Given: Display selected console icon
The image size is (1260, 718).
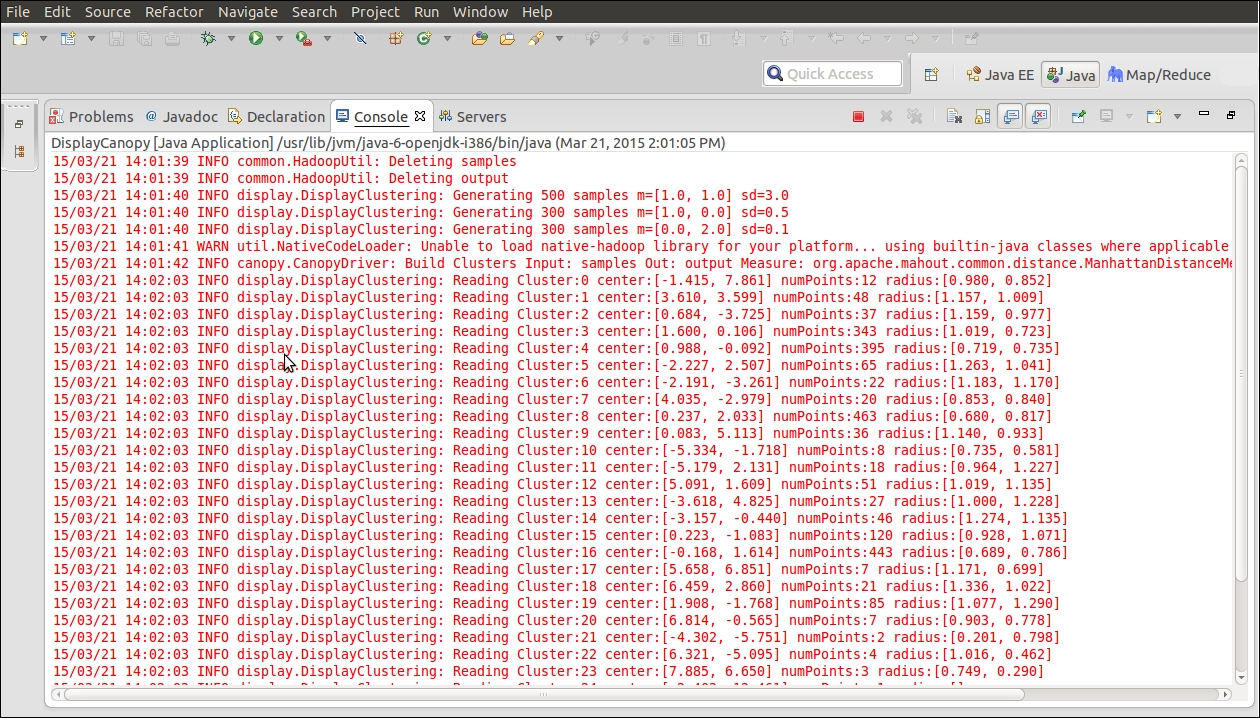Looking at the screenshot, I should click(1105, 116).
